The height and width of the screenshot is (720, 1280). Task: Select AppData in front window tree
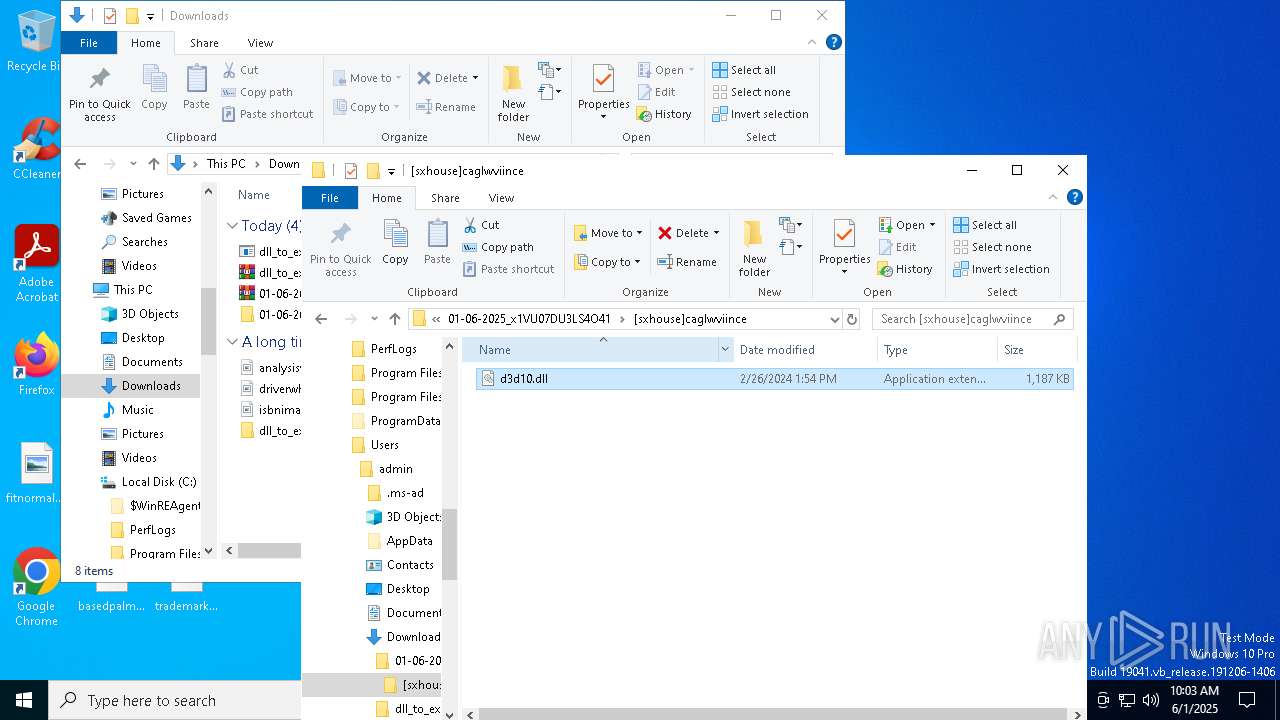point(409,541)
